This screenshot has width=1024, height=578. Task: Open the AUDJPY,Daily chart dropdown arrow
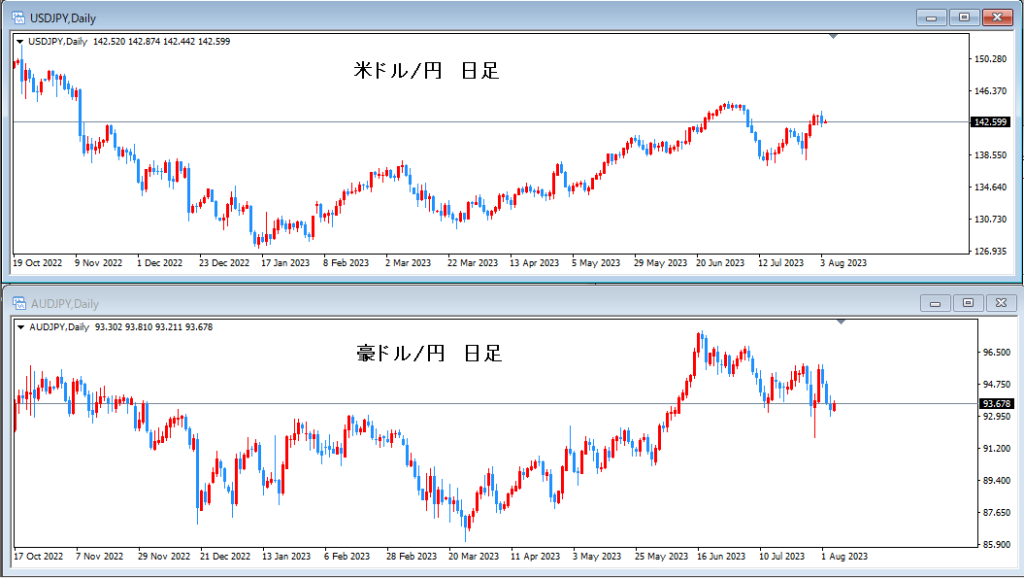[20, 327]
